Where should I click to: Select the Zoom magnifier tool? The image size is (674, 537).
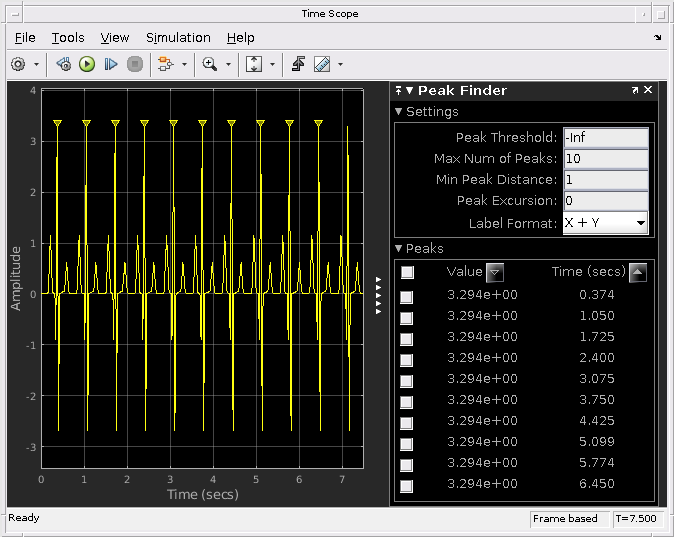pos(210,64)
